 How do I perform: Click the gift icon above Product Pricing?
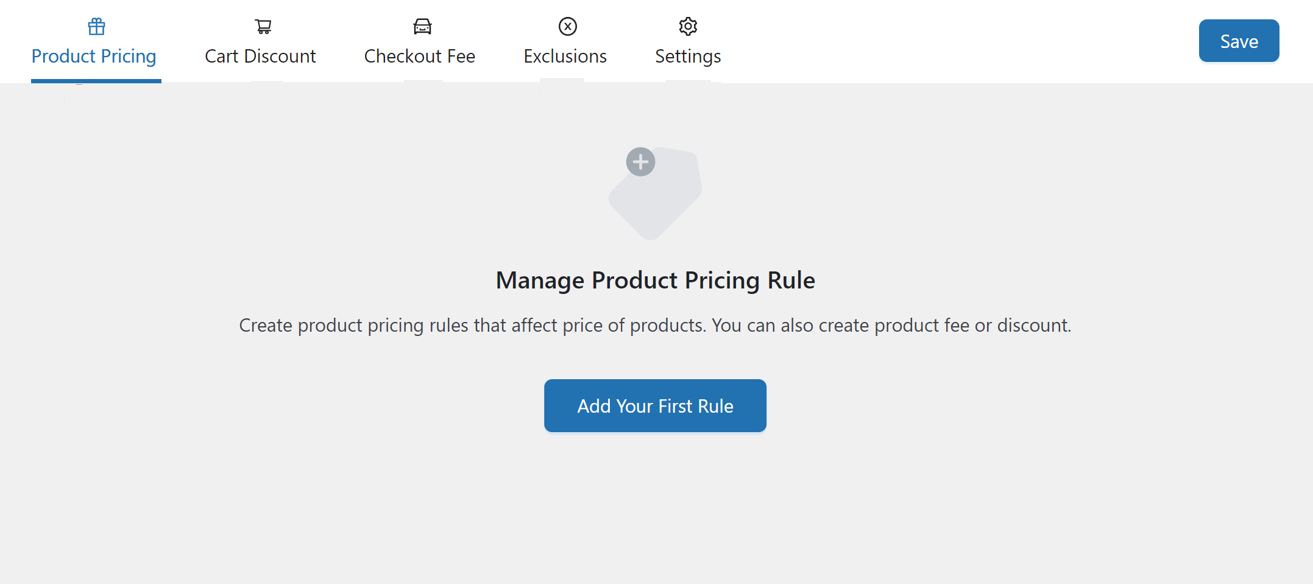click(96, 26)
